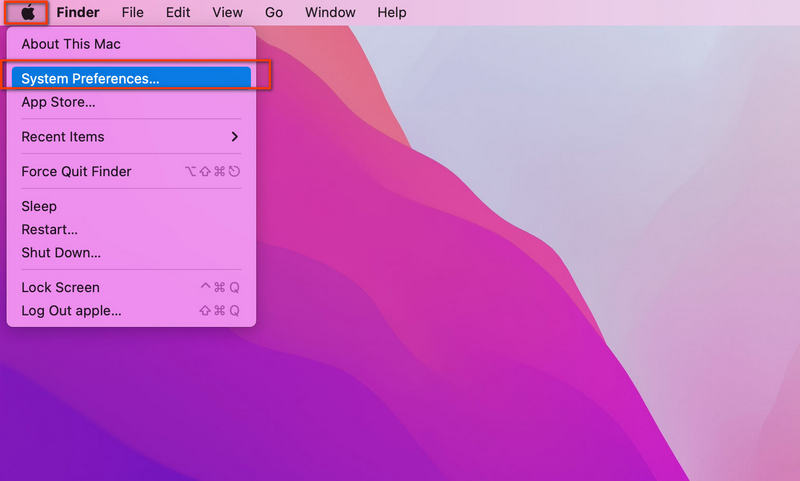Image resolution: width=800 pixels, height=481 pixels.
Task: Expand the Recent Items submenu
Action: pyautogui.click(x=63, y=137)
